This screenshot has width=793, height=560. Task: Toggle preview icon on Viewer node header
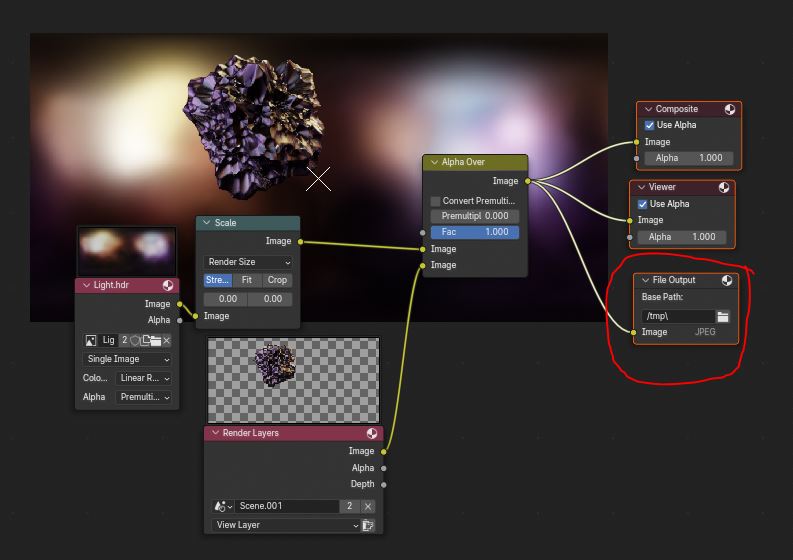[x=724, y=187]
